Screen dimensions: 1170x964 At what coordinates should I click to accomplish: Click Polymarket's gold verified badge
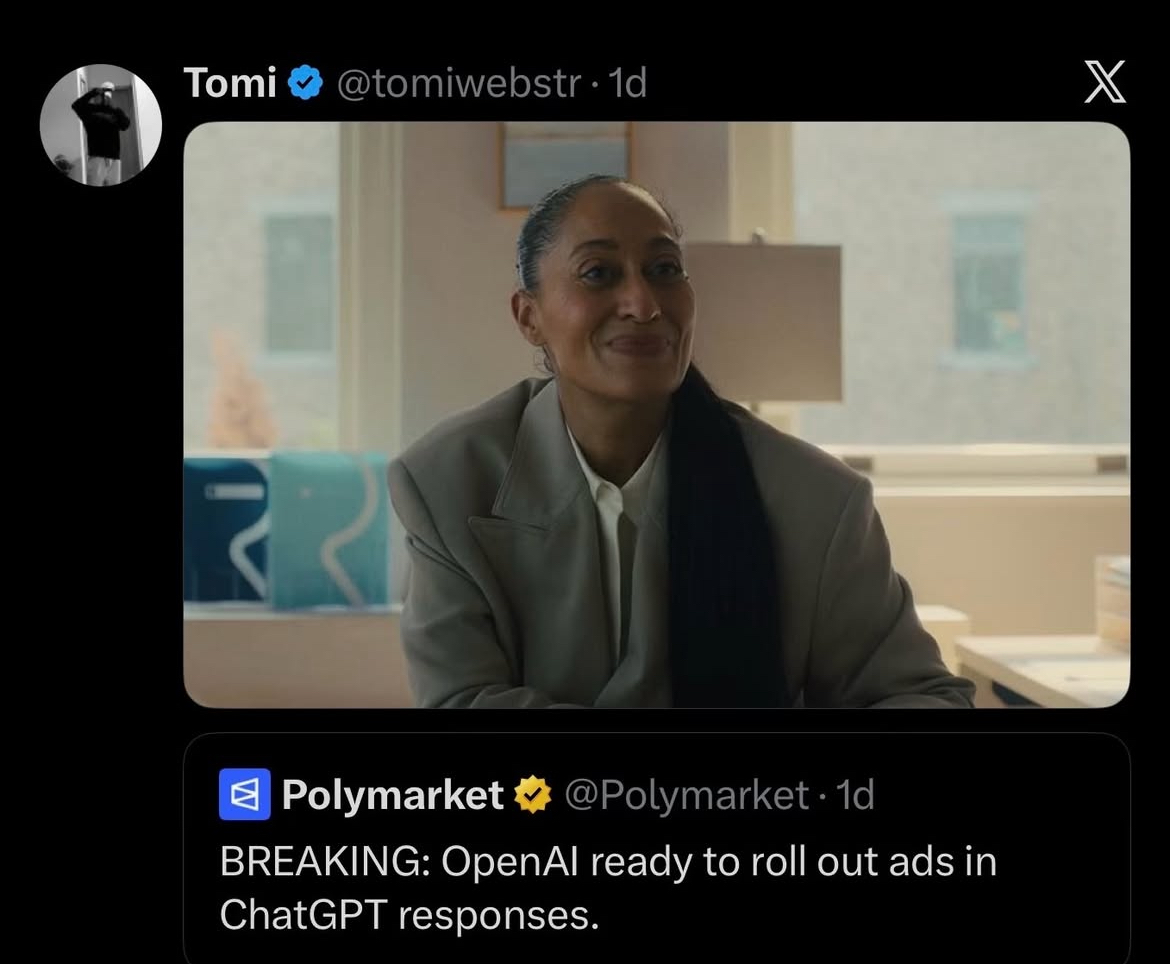(x=533, y=795)
